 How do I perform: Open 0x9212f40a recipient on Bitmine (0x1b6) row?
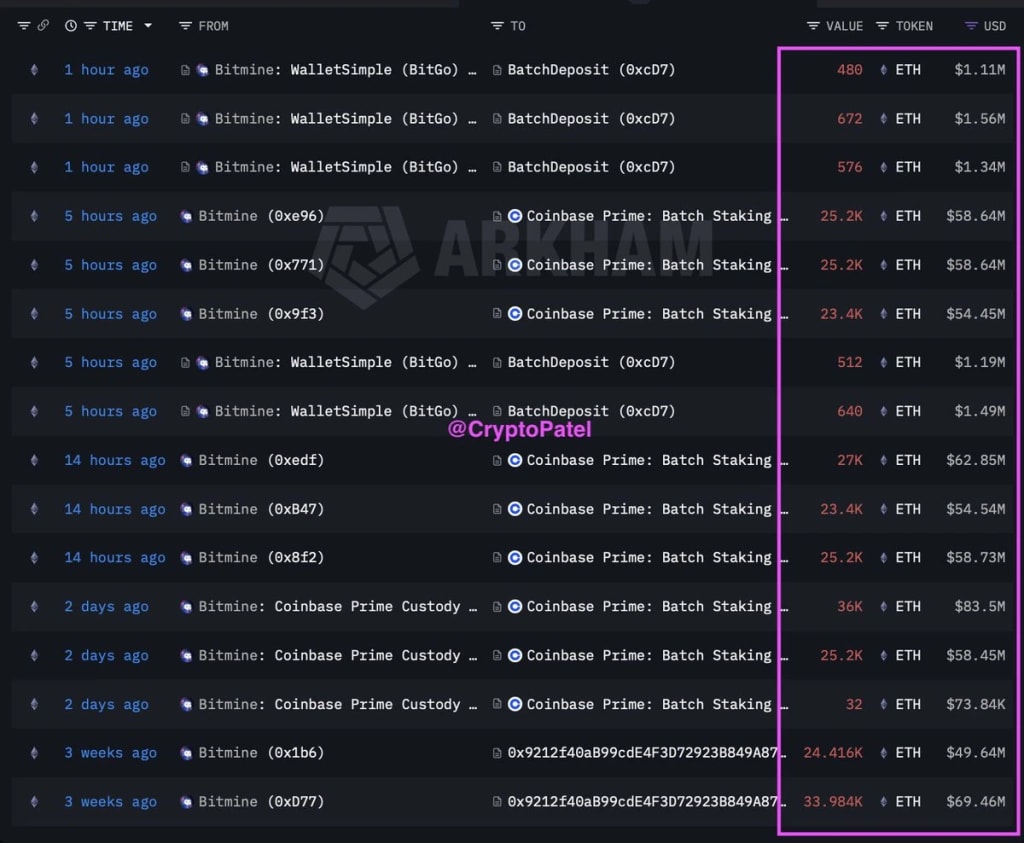click(x=645, y=753)
